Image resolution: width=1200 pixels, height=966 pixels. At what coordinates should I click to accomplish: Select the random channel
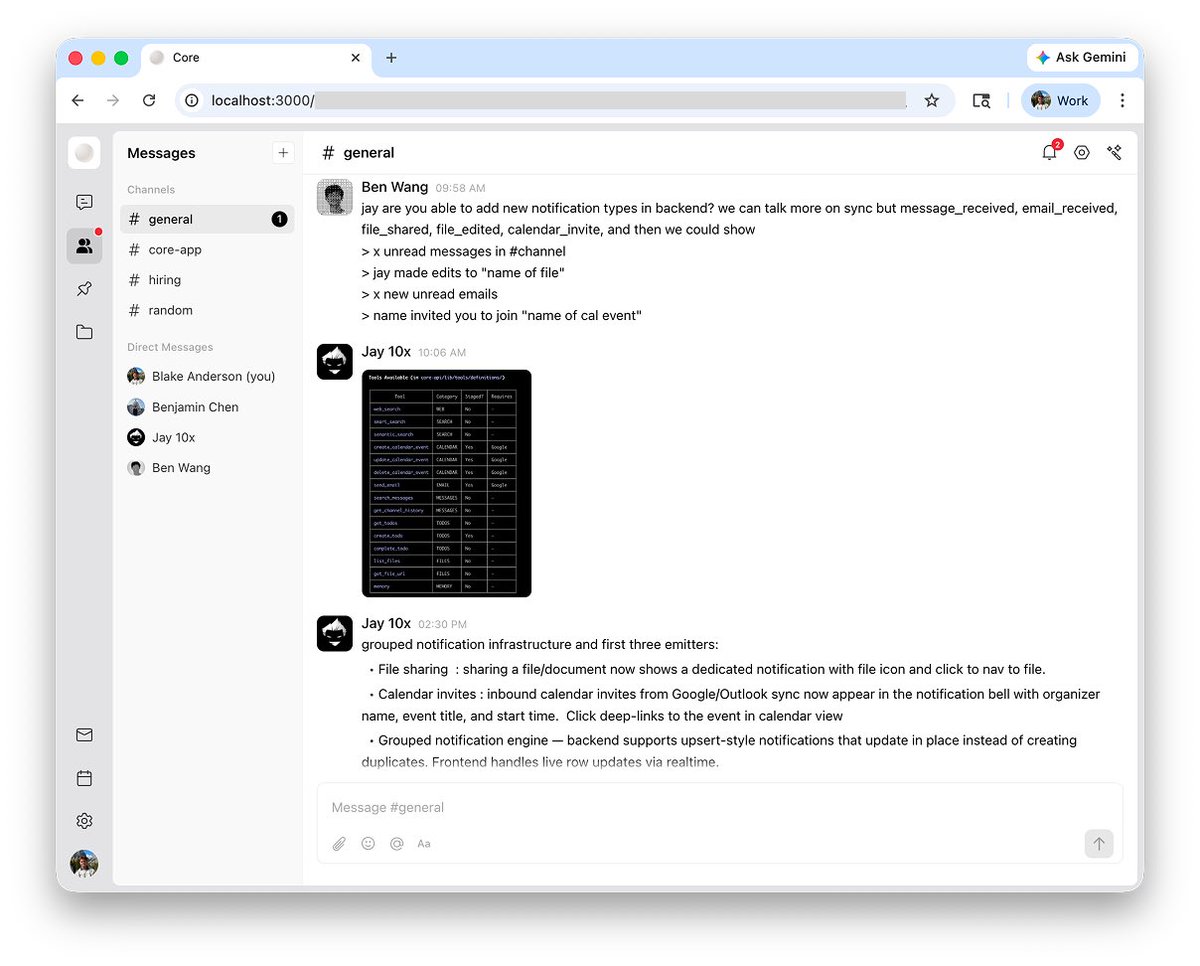point(207,310)
